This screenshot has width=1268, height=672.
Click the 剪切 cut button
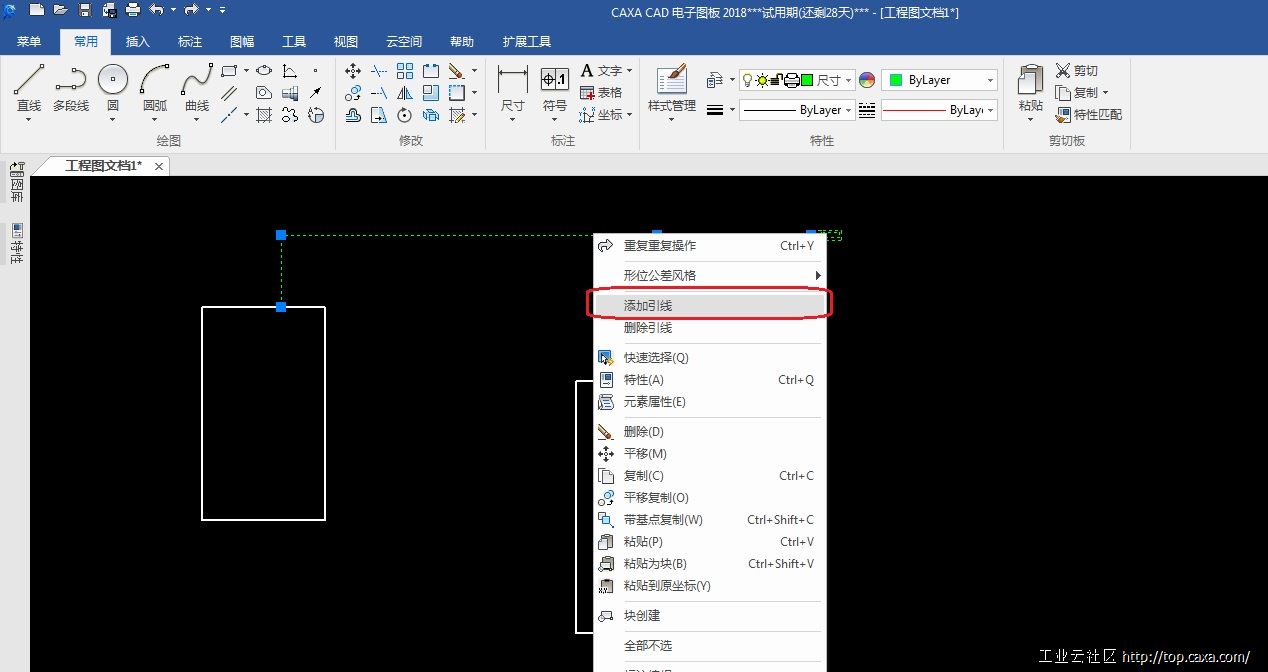[1076, 70]
